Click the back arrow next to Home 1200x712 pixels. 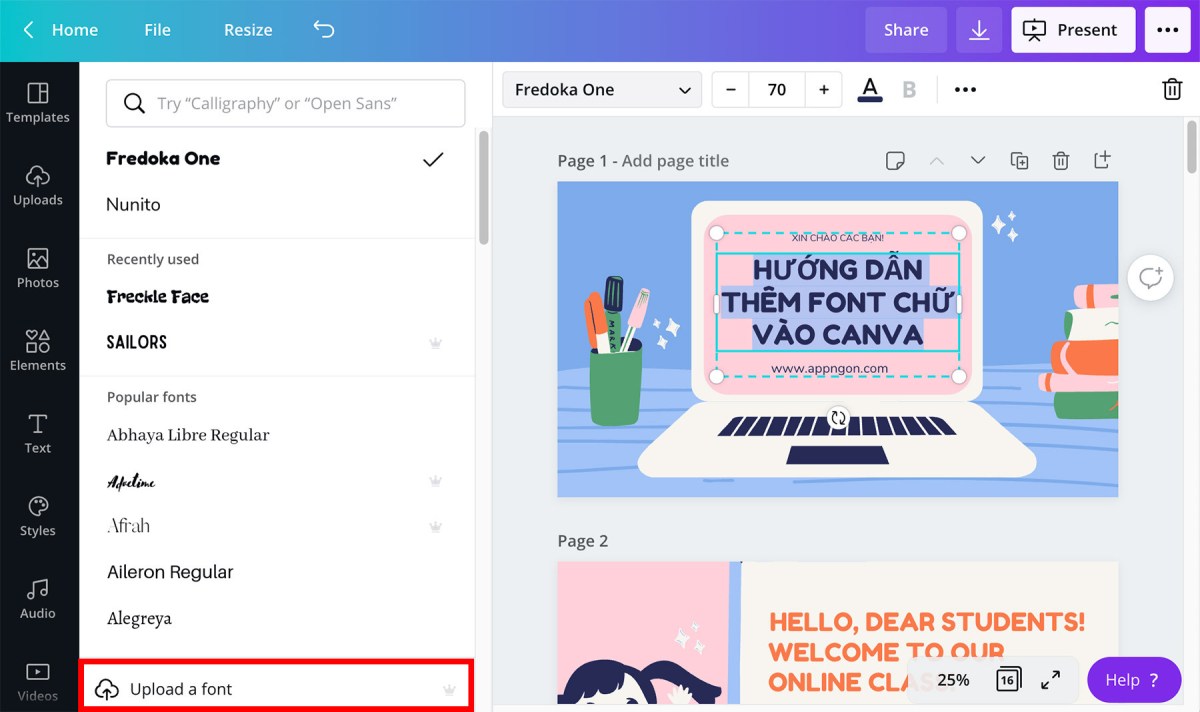pos(28,30)
